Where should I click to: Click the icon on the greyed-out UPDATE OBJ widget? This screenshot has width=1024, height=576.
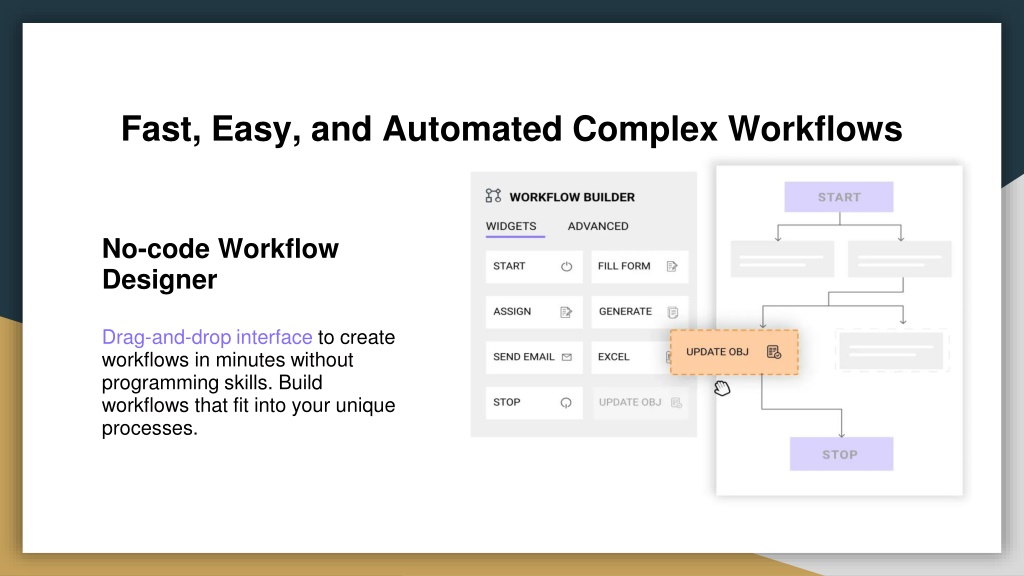click(677, 403)
